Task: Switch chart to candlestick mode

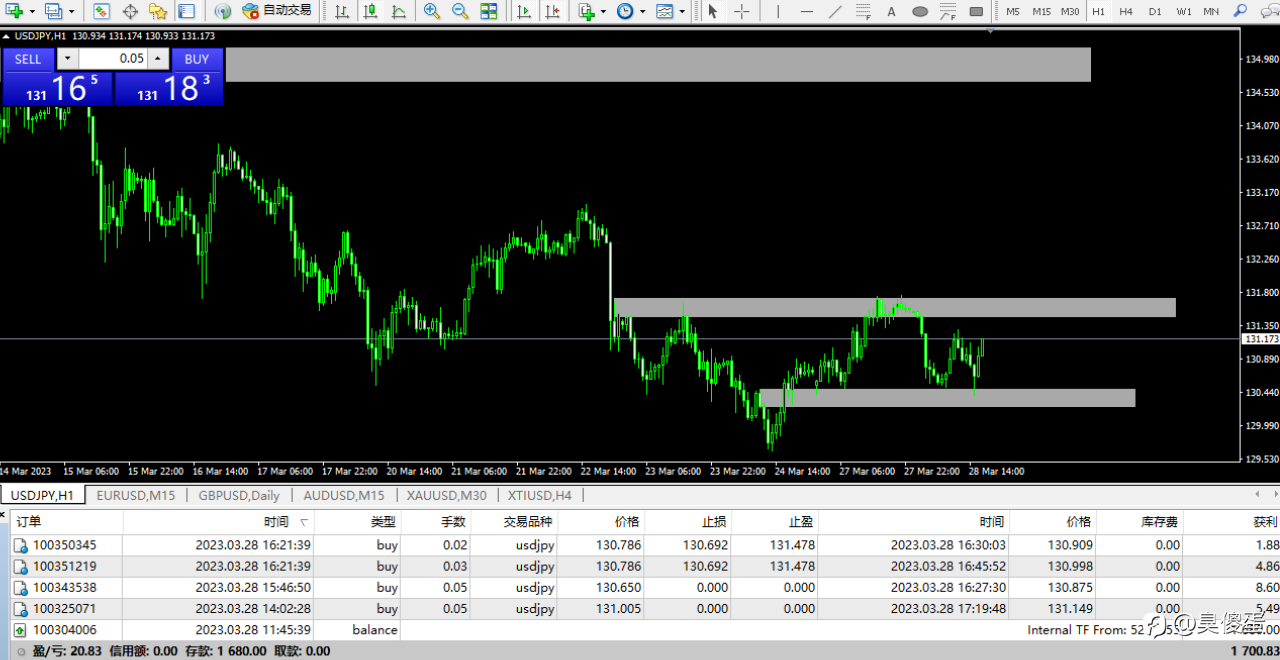Action: pyautogui.click(x=371, y=11)
